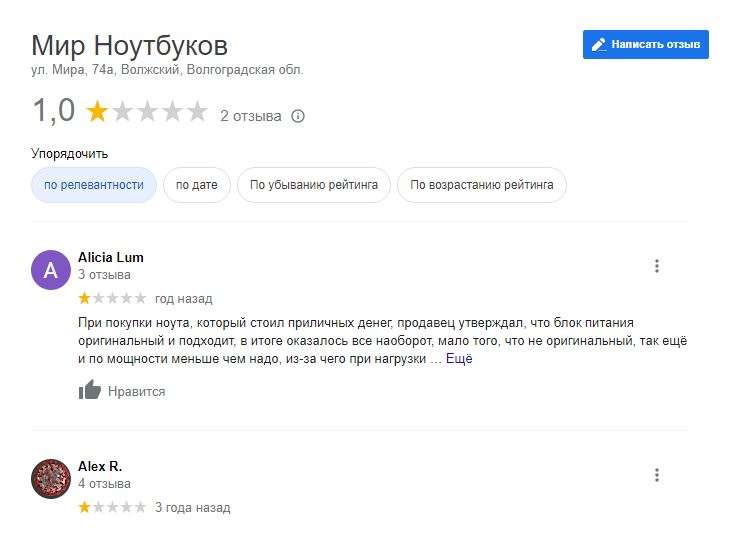
Task: Select 'По возрастанию рейтинга' sorting chip
Action: tap(482, 185)
